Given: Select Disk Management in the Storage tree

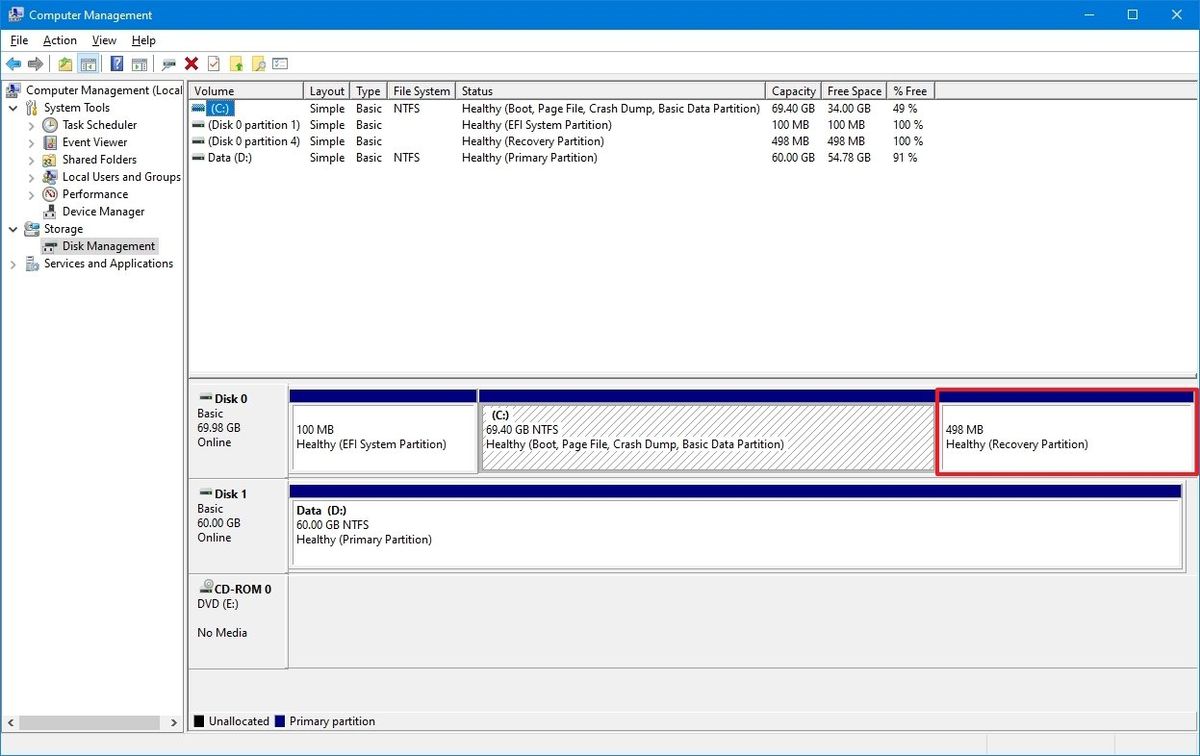Looking at the screenshot, I should point(108,245).
